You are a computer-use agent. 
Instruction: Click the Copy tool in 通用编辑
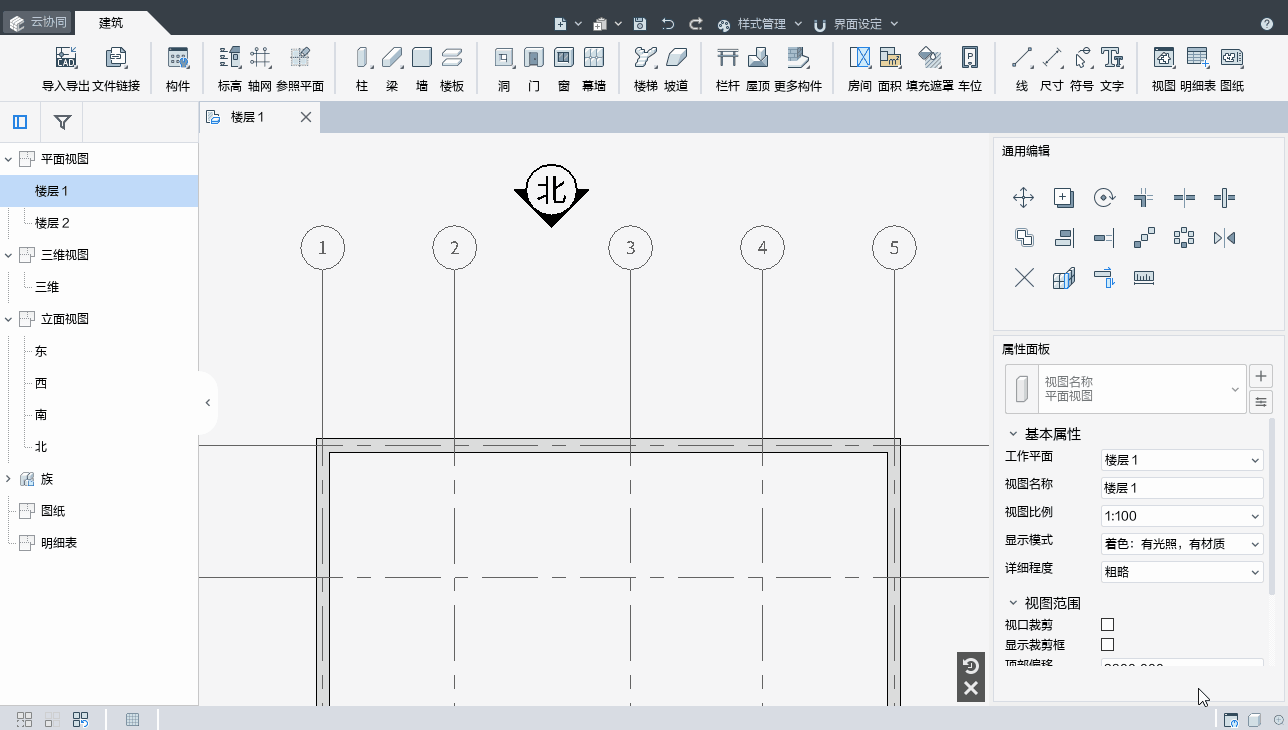point(1064,198)
